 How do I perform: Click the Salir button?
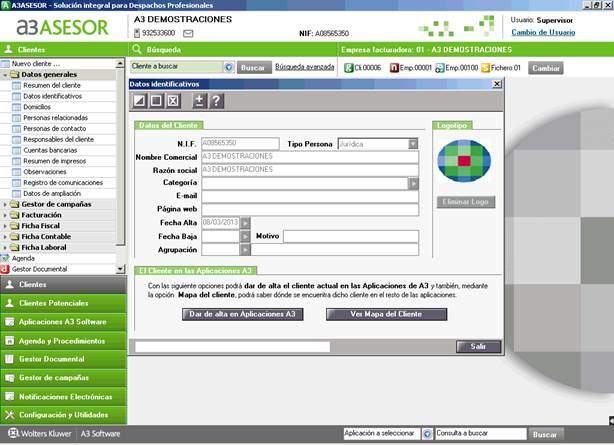pos(478,346)
